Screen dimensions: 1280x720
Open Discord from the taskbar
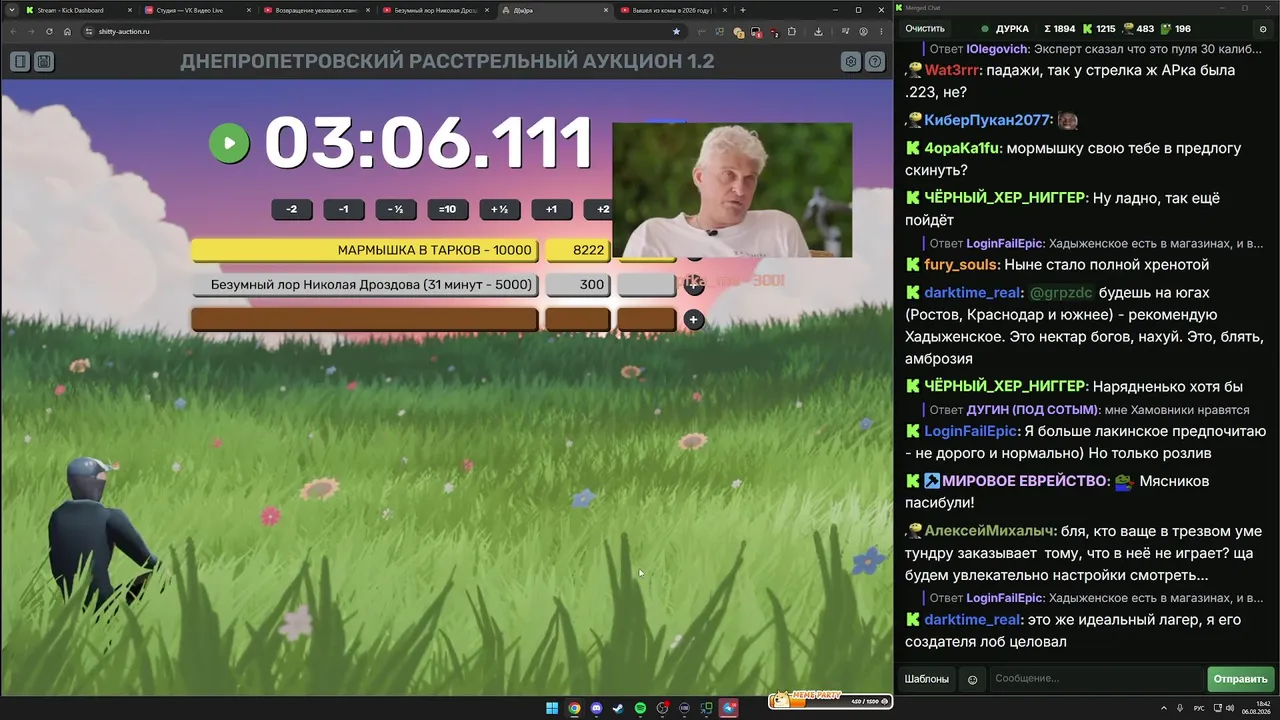tap(596, 708)
